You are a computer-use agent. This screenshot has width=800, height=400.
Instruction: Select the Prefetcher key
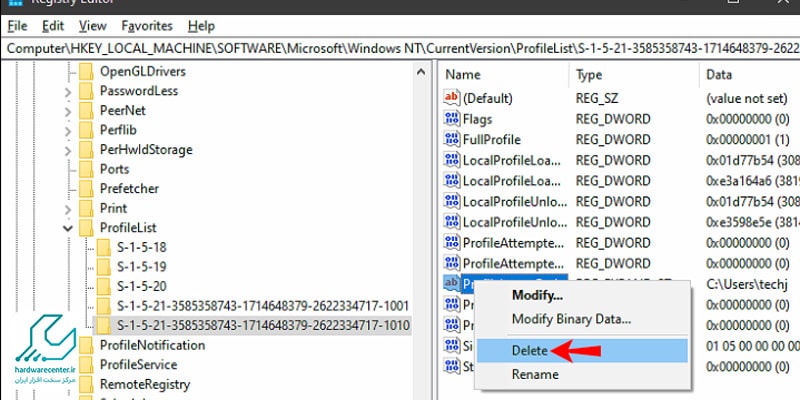point(129,188)
